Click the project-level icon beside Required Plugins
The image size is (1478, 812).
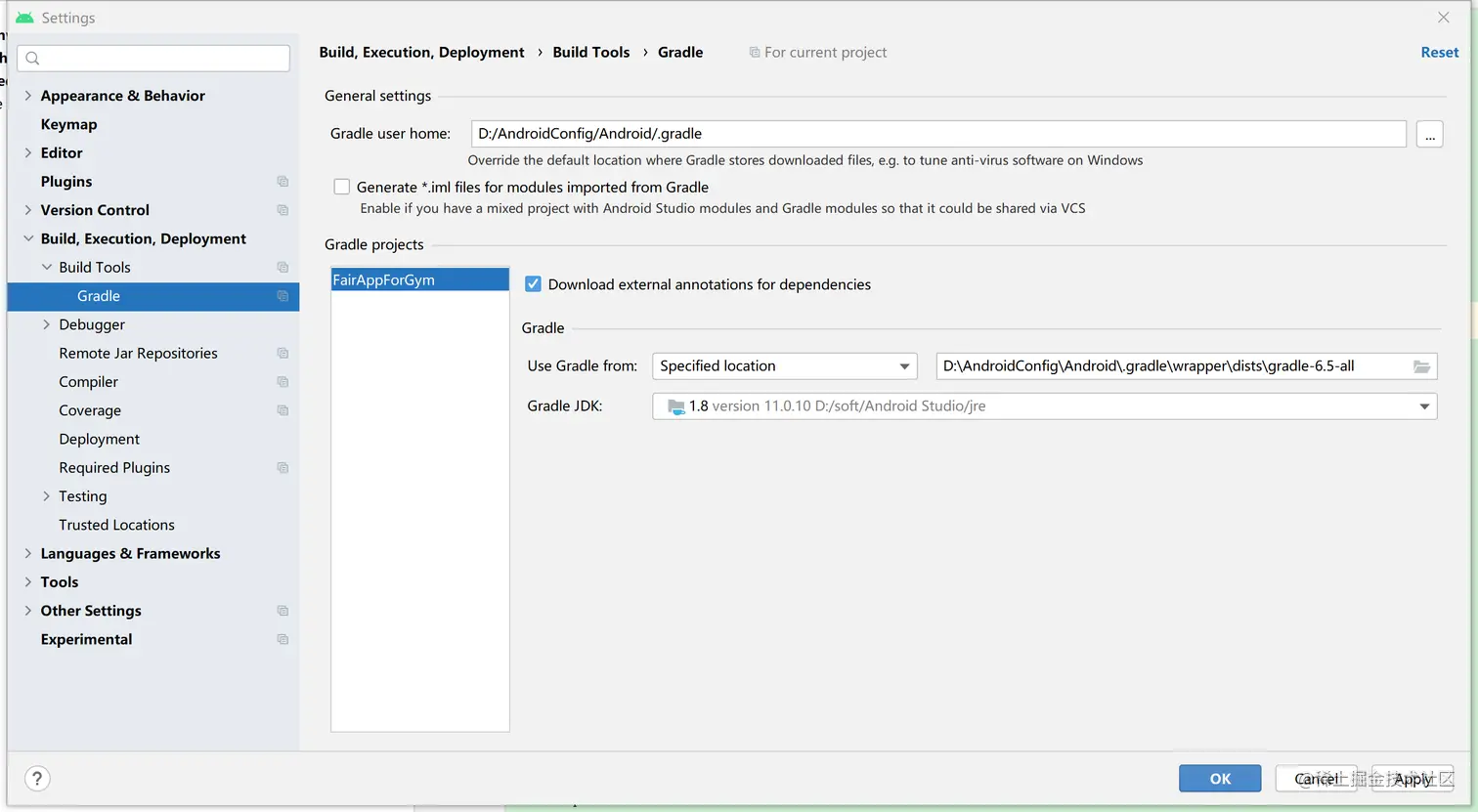283,468
